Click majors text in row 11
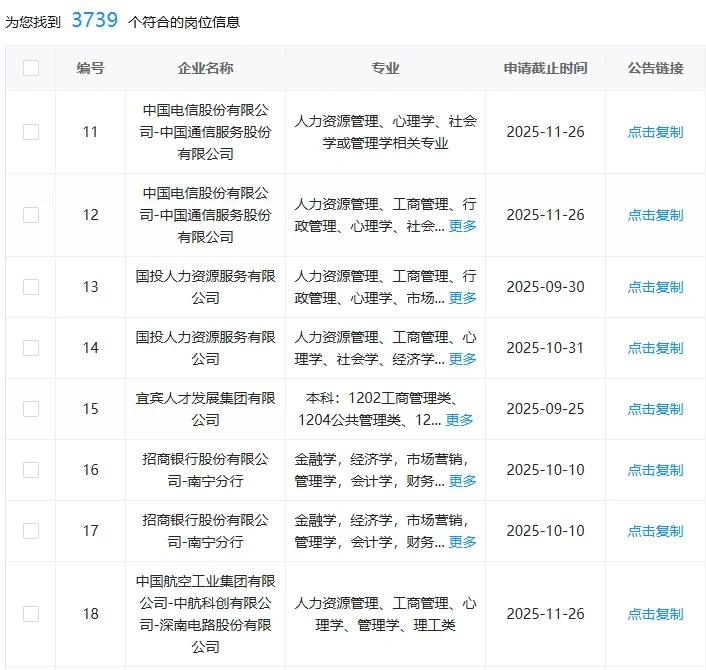This screenshot has height=670, width=706. (x=385, y=132)
